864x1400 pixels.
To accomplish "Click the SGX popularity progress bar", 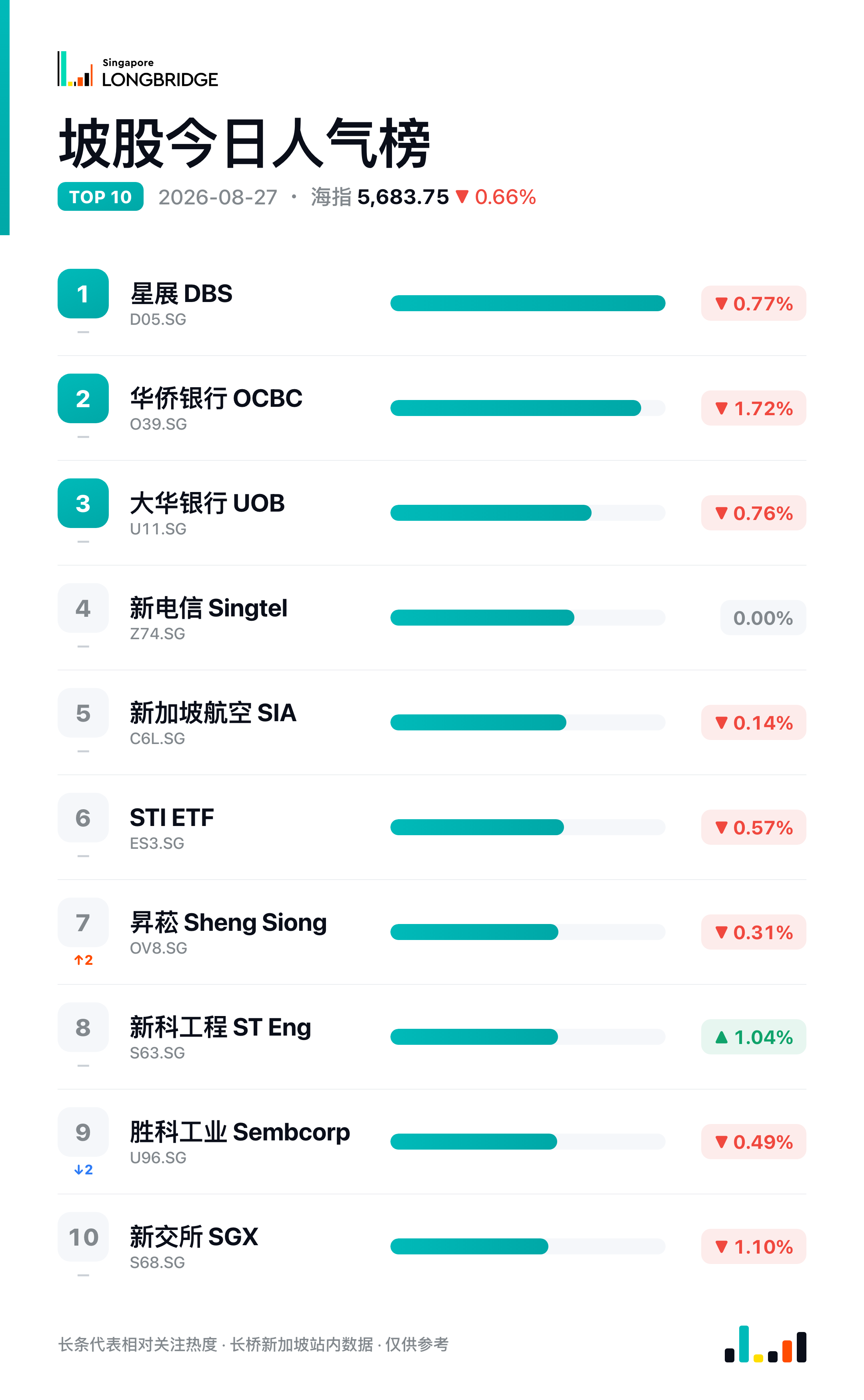I will point(528,1246).
